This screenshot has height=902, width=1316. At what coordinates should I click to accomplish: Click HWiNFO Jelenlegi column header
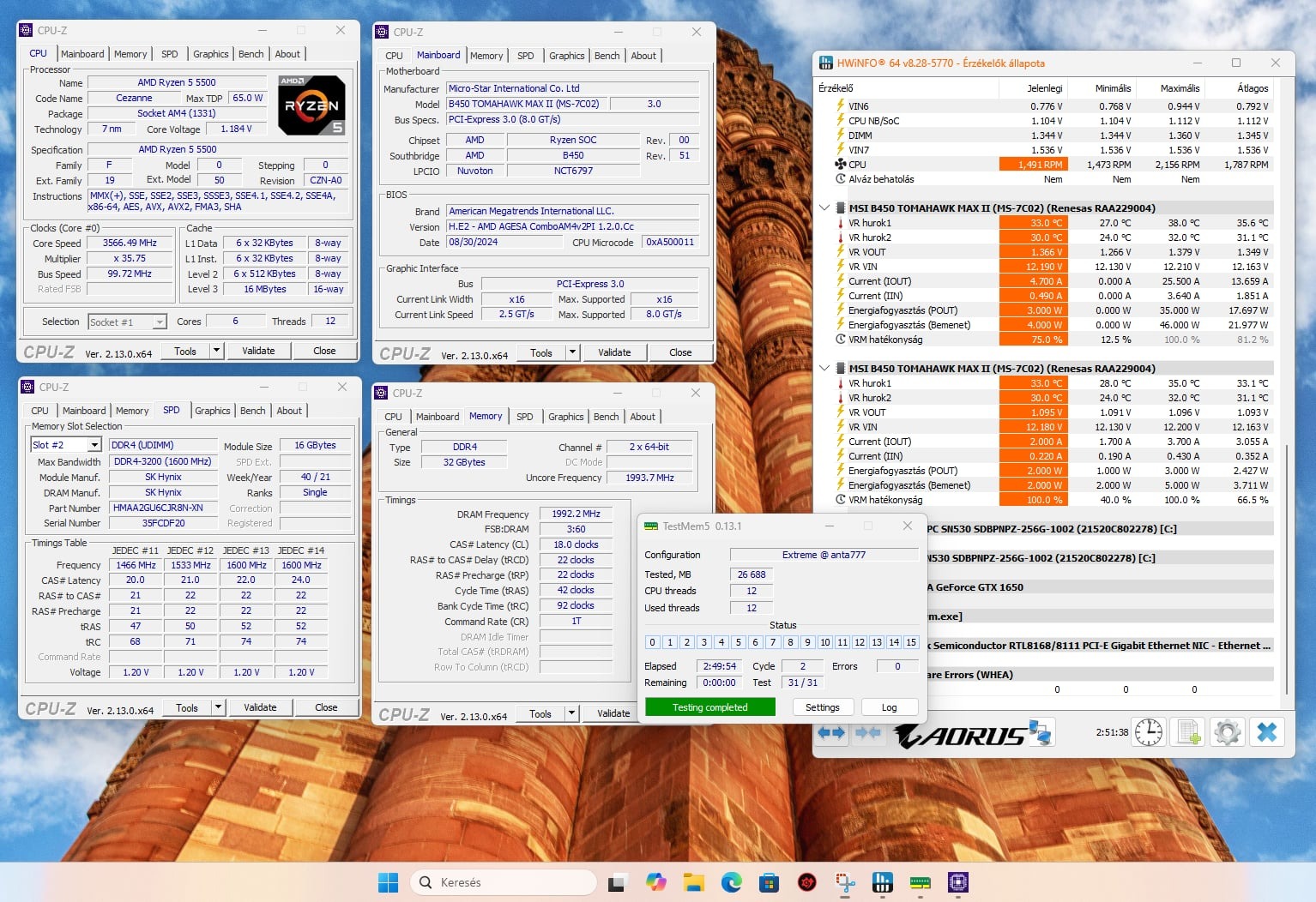[x=1033, y=88]
